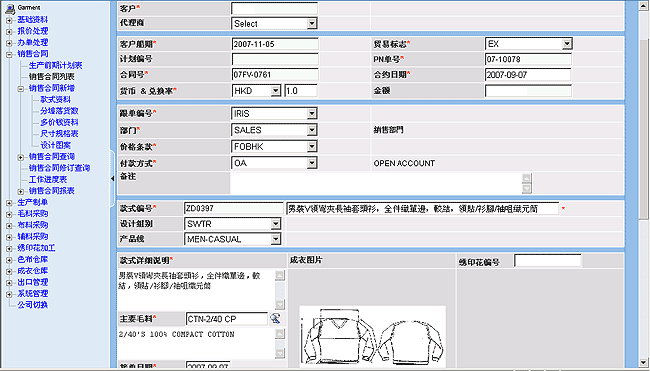Click the empty 金额 field
The image size is (650, 371).
click(x=528, y=91)
